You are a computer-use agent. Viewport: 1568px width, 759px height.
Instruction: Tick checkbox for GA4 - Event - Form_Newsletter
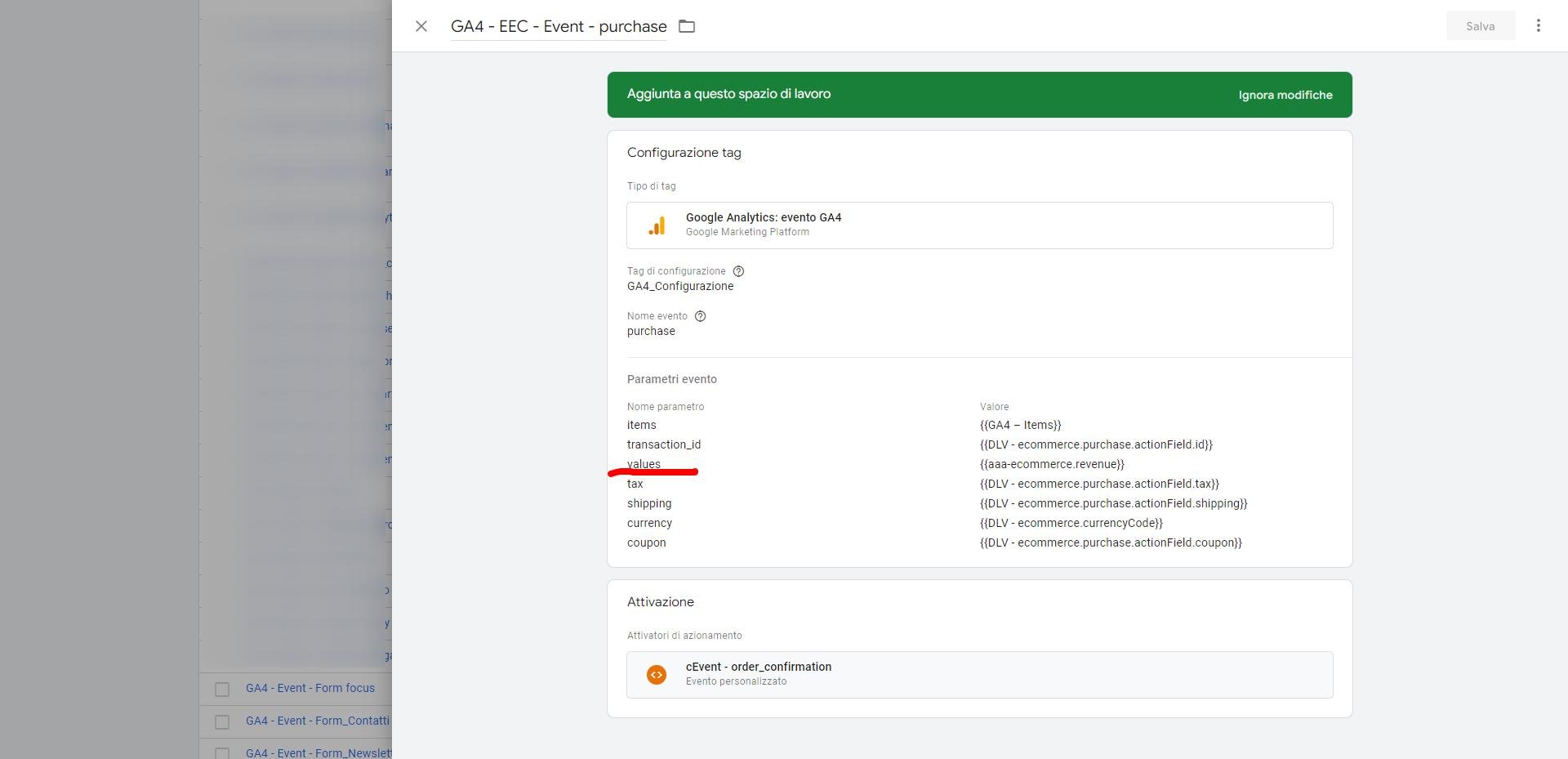[x=222, y=752]
